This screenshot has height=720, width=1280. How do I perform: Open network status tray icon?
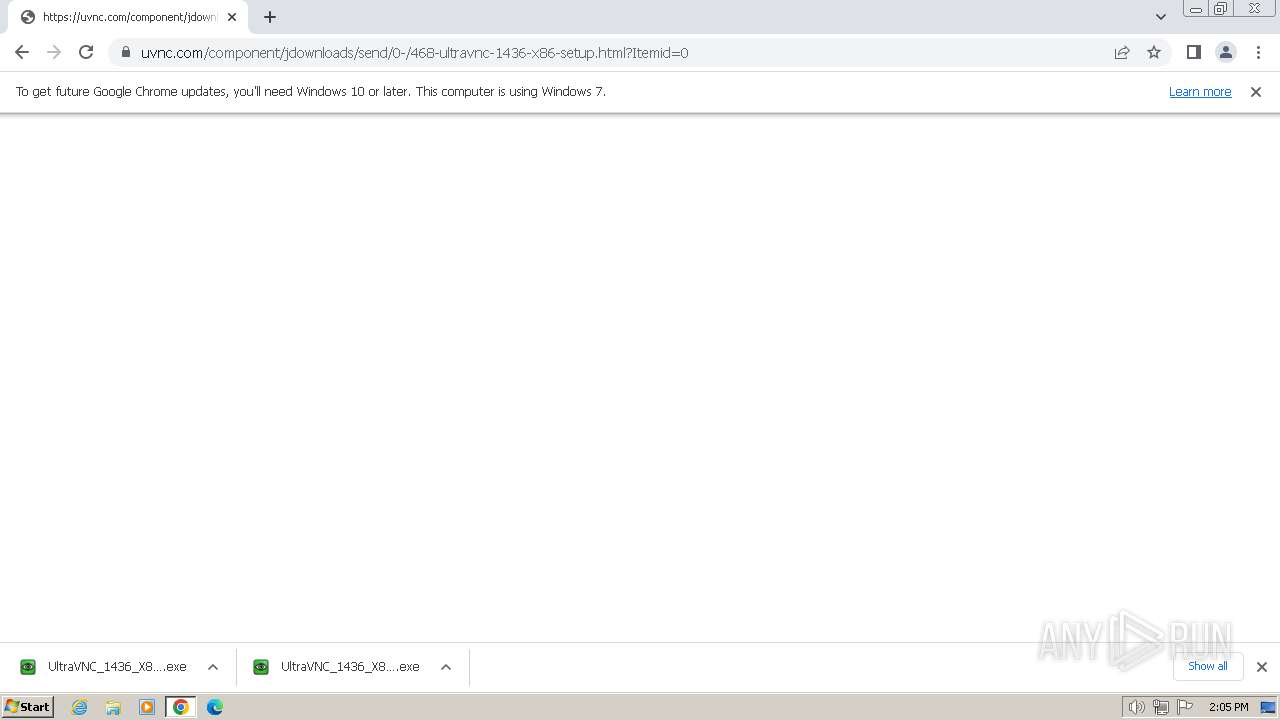(1160, 707)
